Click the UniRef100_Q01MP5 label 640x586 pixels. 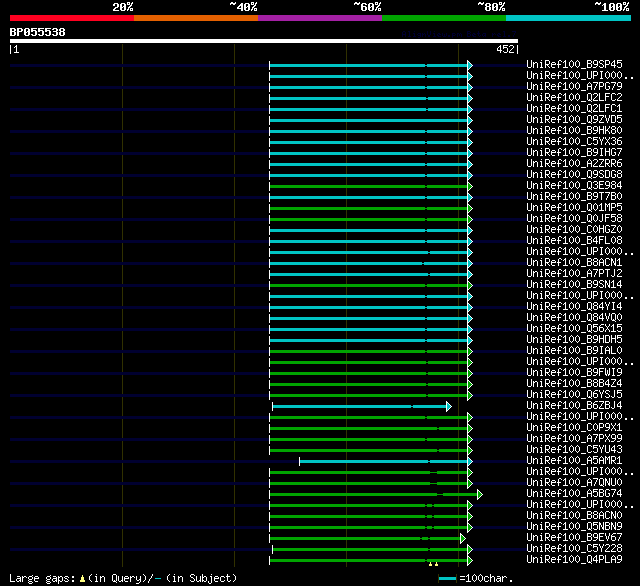tap(574, 208)
